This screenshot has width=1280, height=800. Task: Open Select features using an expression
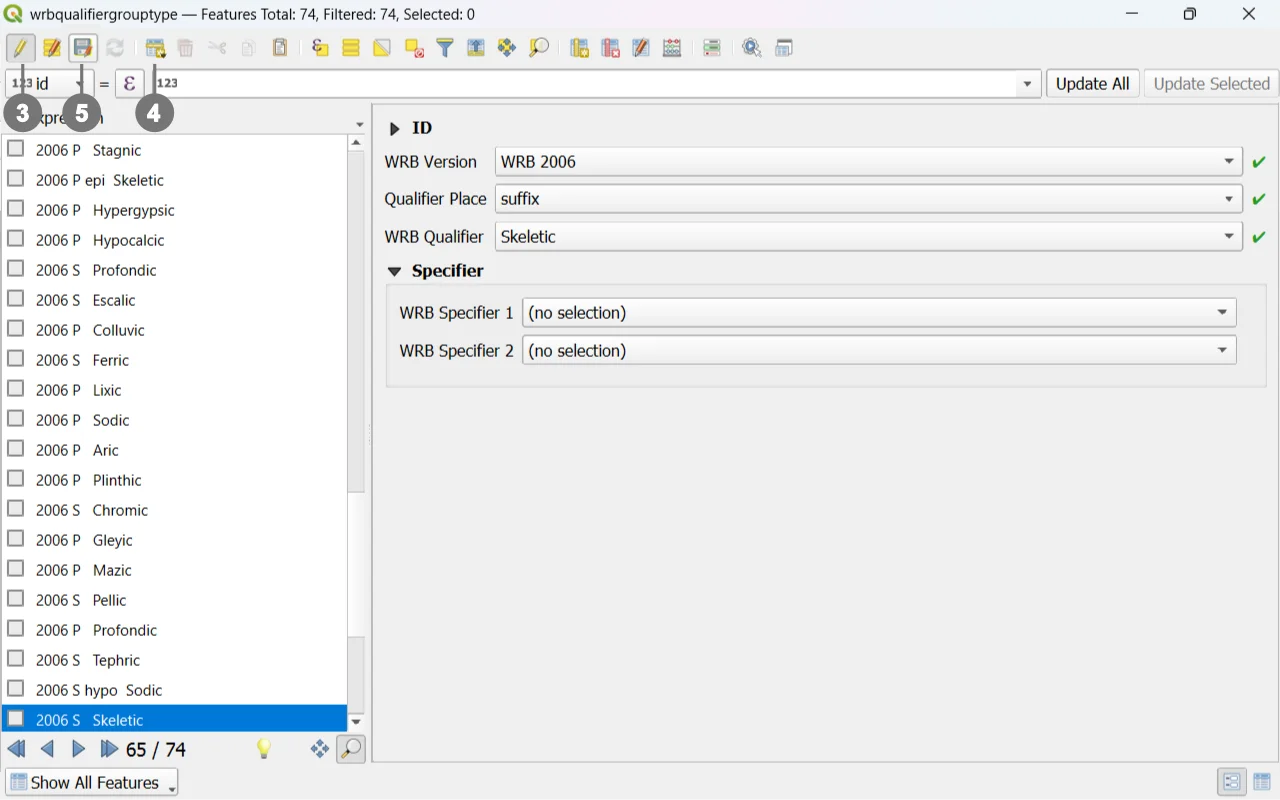(x=320, y=48)
